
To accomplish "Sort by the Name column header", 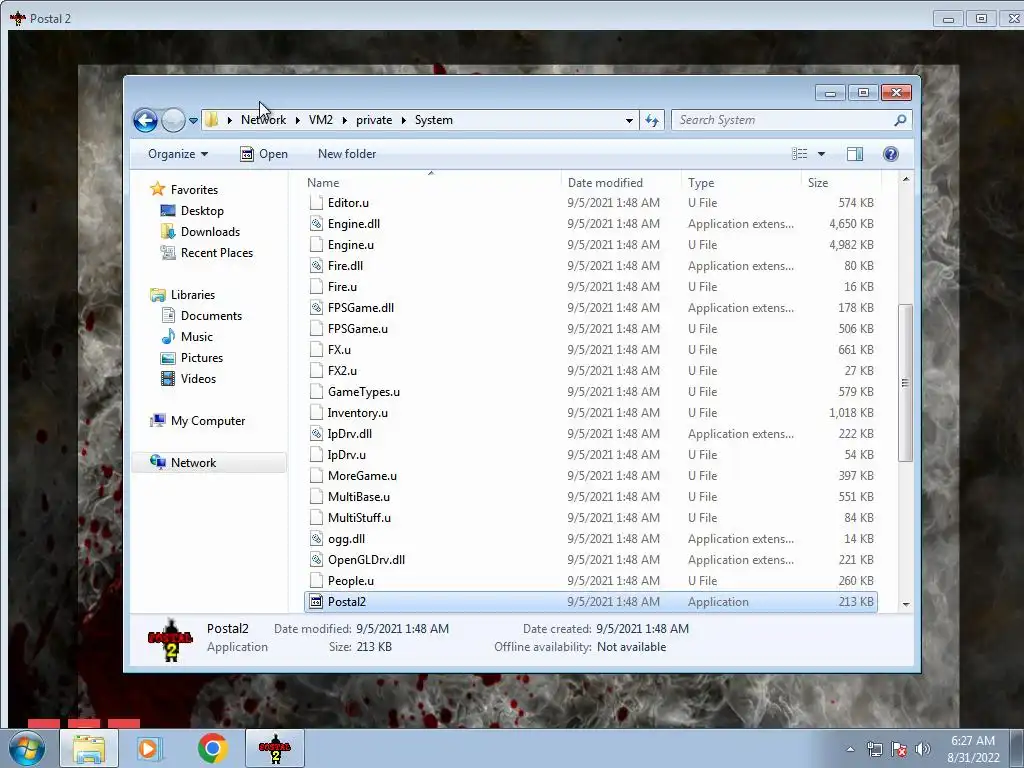I will (x=431, y=183).
